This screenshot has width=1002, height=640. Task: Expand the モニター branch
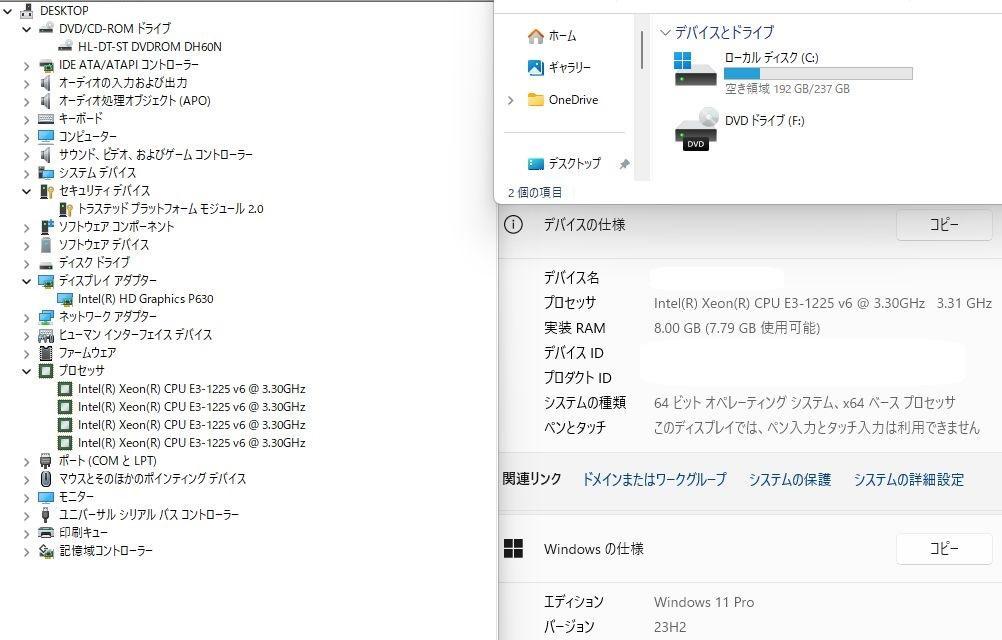coord(27,497)
